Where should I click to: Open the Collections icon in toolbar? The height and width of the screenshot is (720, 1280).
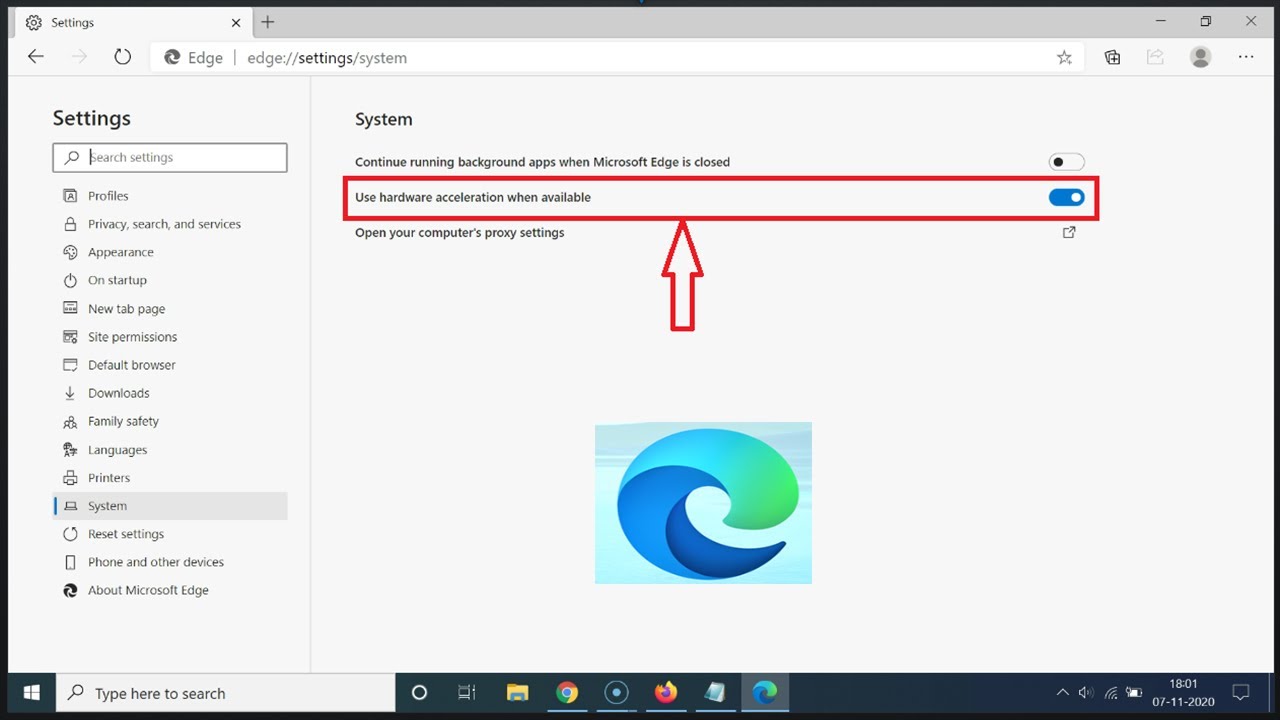1112,57
